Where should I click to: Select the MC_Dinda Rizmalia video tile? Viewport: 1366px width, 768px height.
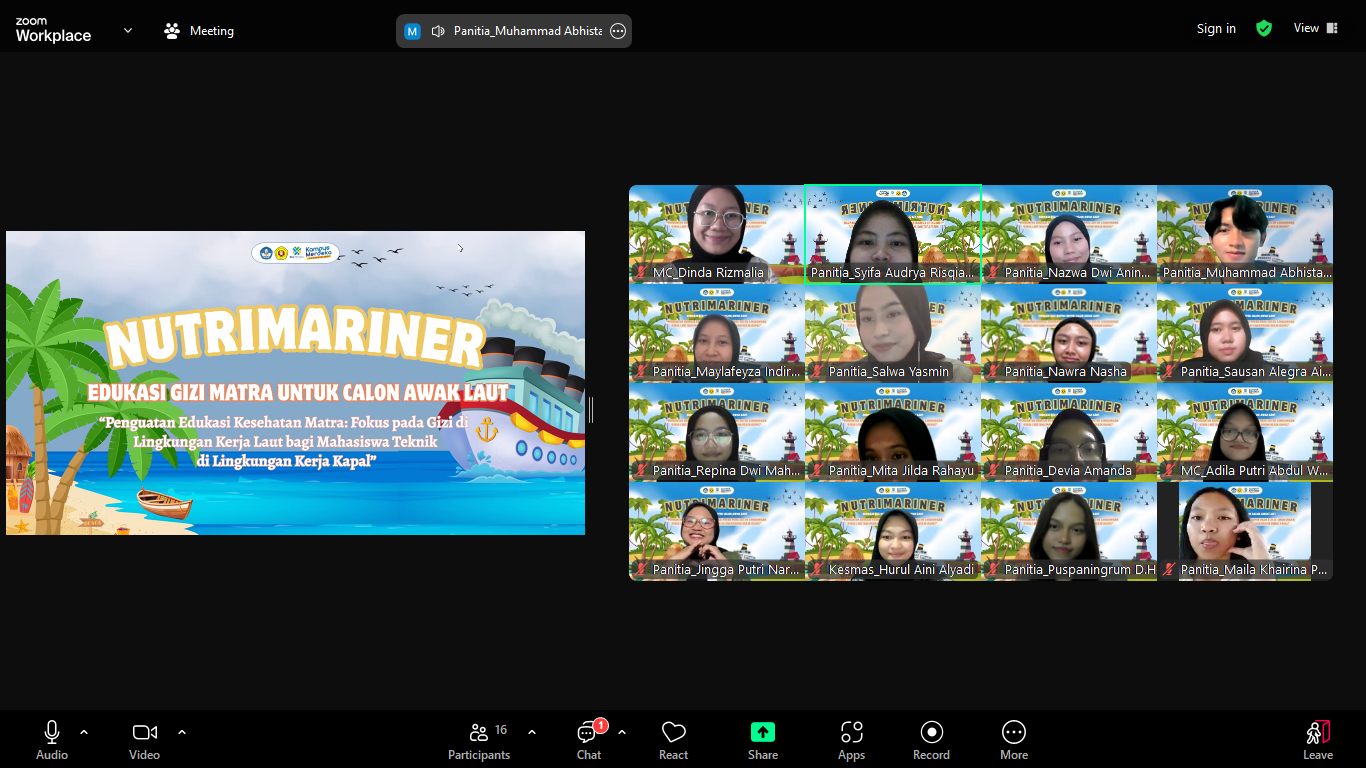coord(716,234)
